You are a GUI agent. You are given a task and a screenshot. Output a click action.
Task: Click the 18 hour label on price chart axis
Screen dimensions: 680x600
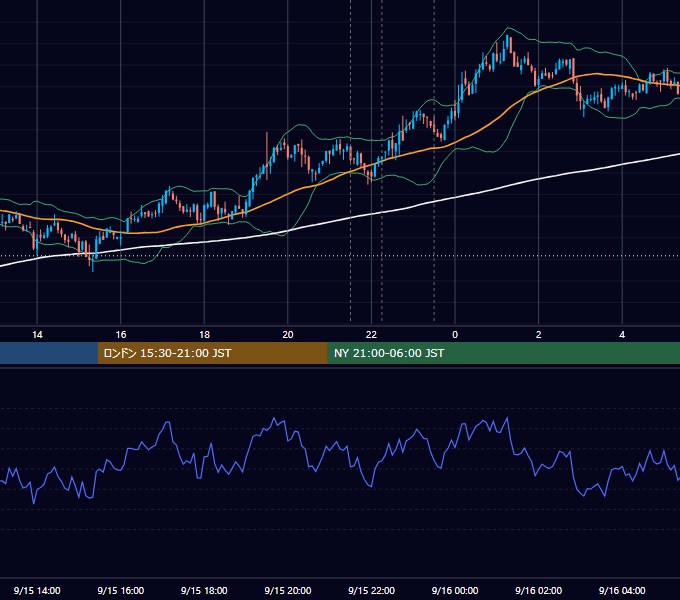click(x=204, y=335)
